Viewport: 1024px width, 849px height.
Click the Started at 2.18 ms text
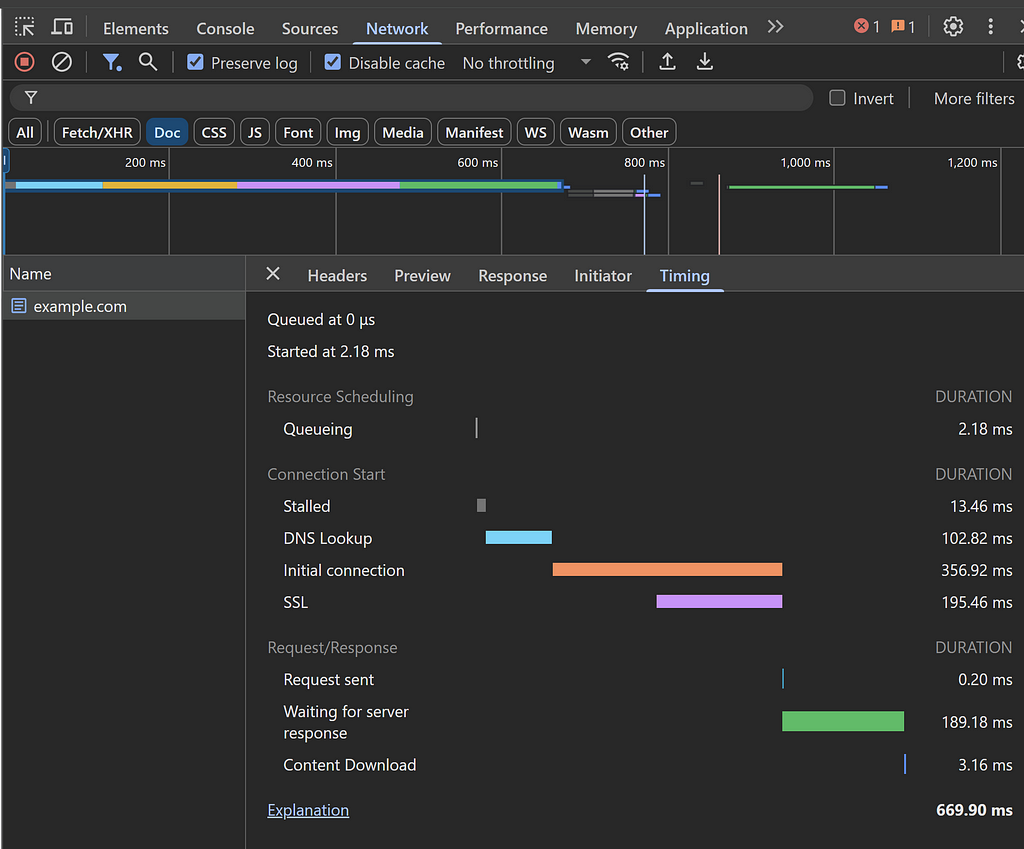(330, 351)
